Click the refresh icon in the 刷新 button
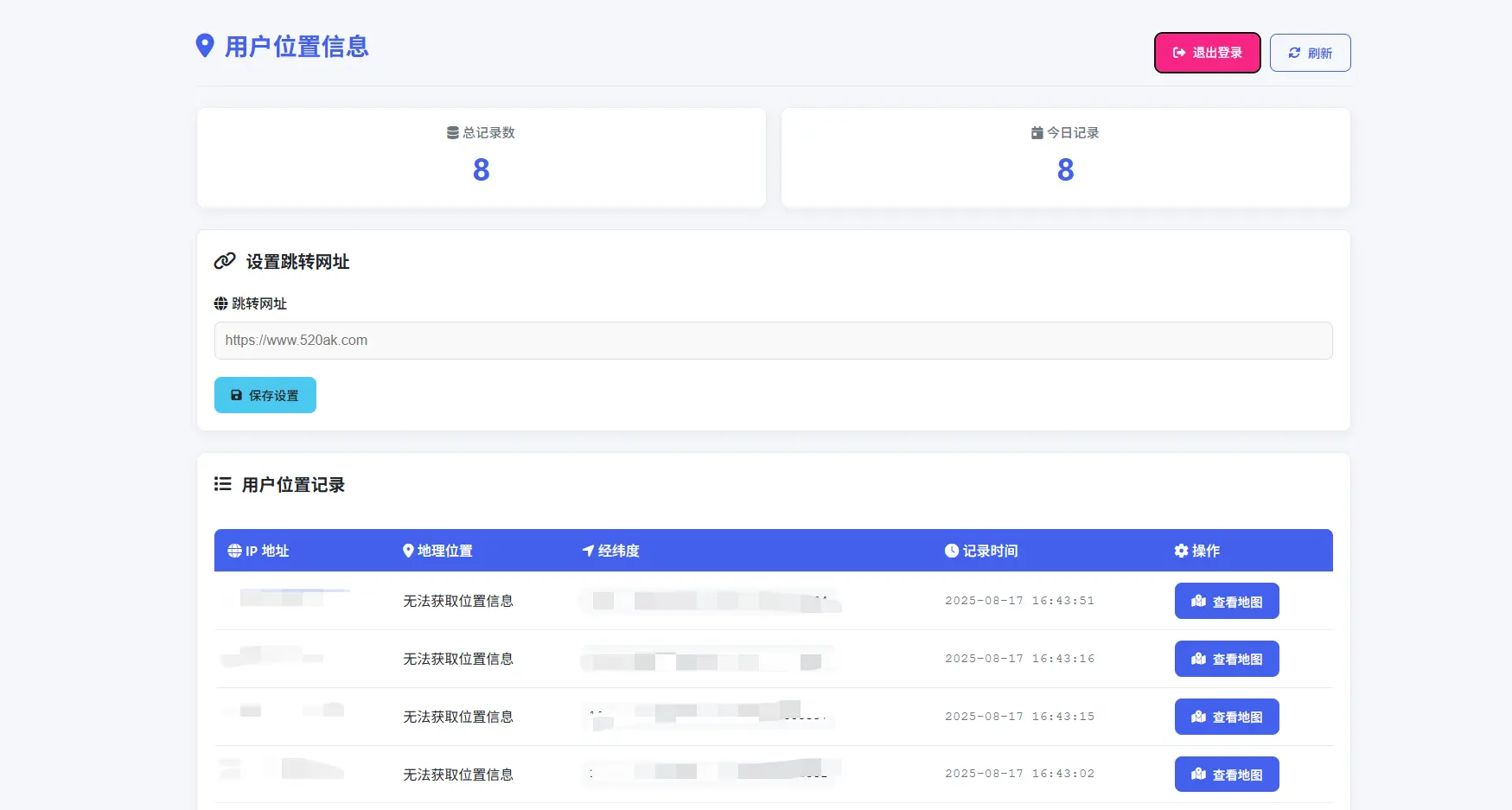 [x=1294, y=53]
